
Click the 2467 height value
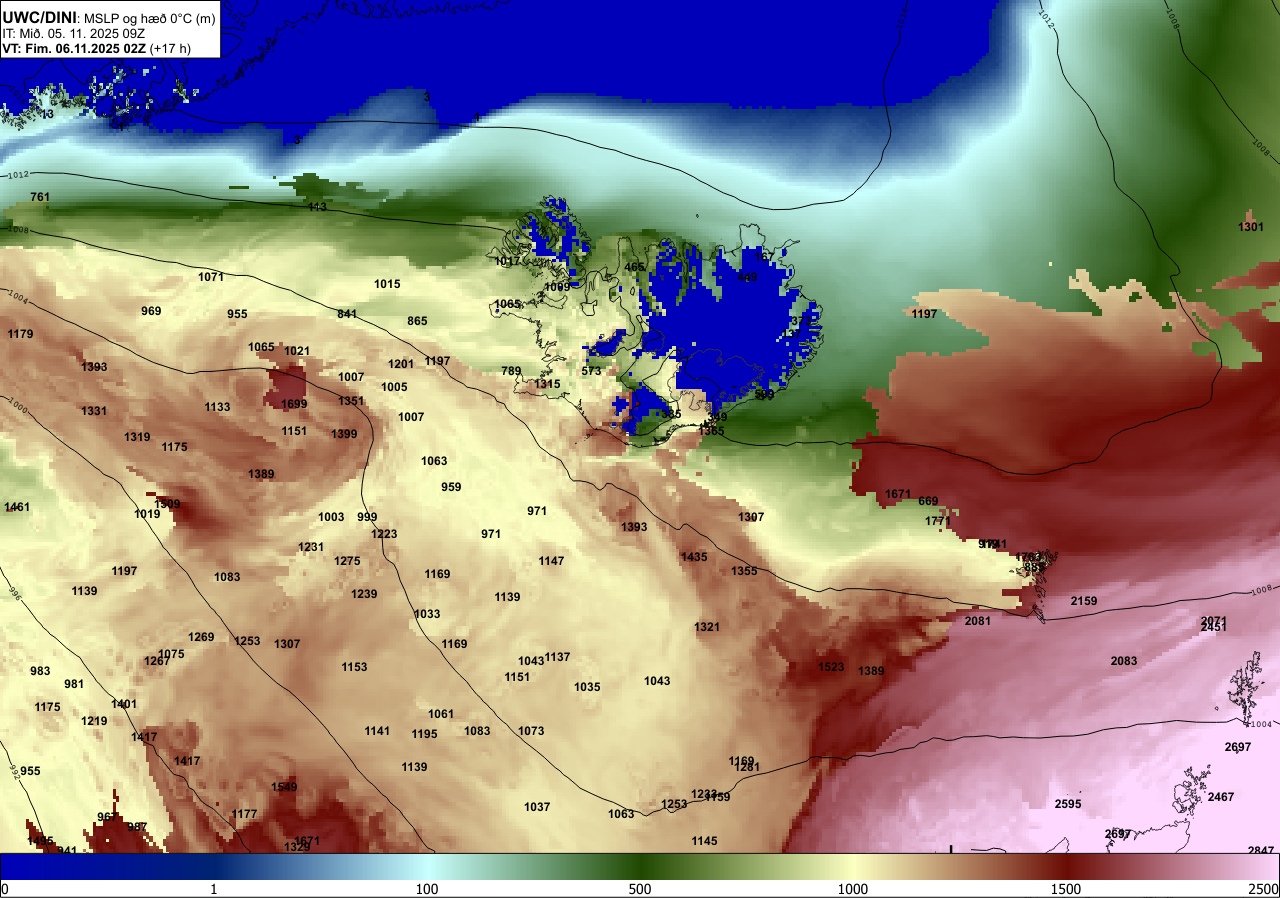click(x=1221, y=797)
